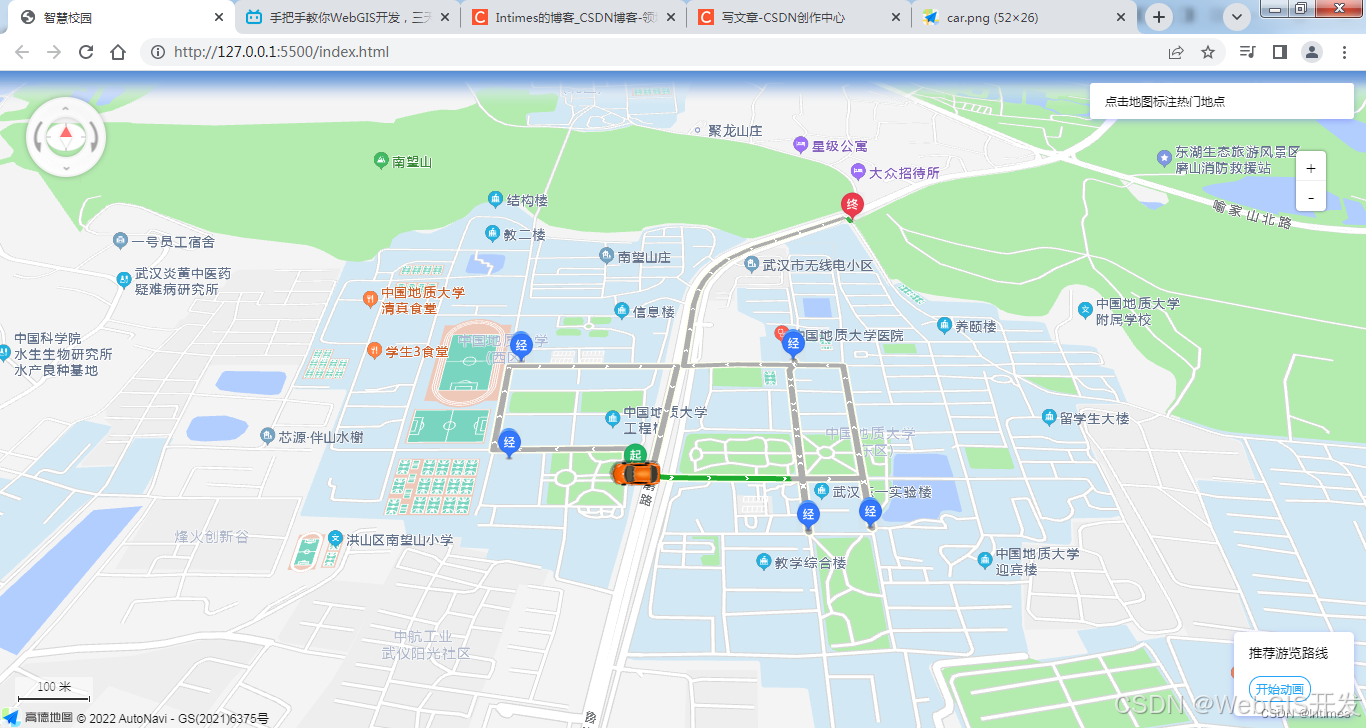Click the 大众招待所 hotel POI icon
This screenshot has width=1366, height=728.
tap(858, 172)
